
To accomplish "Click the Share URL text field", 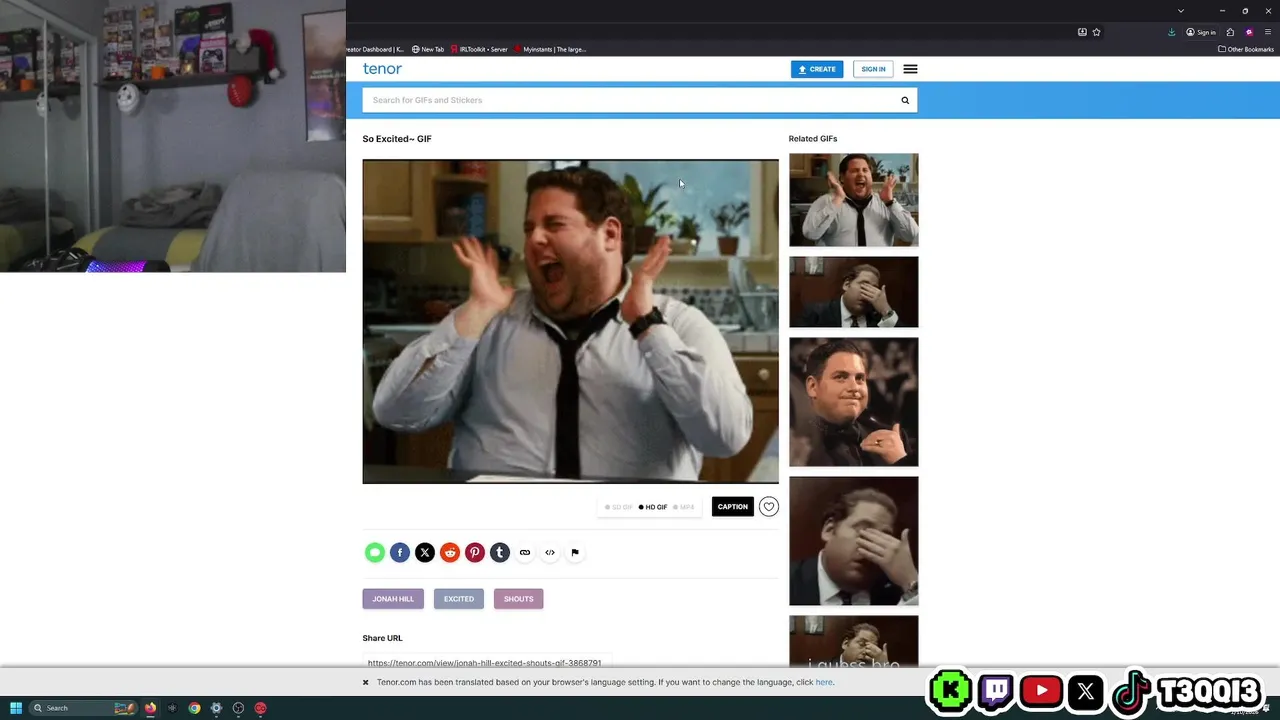I will [487, 662].
